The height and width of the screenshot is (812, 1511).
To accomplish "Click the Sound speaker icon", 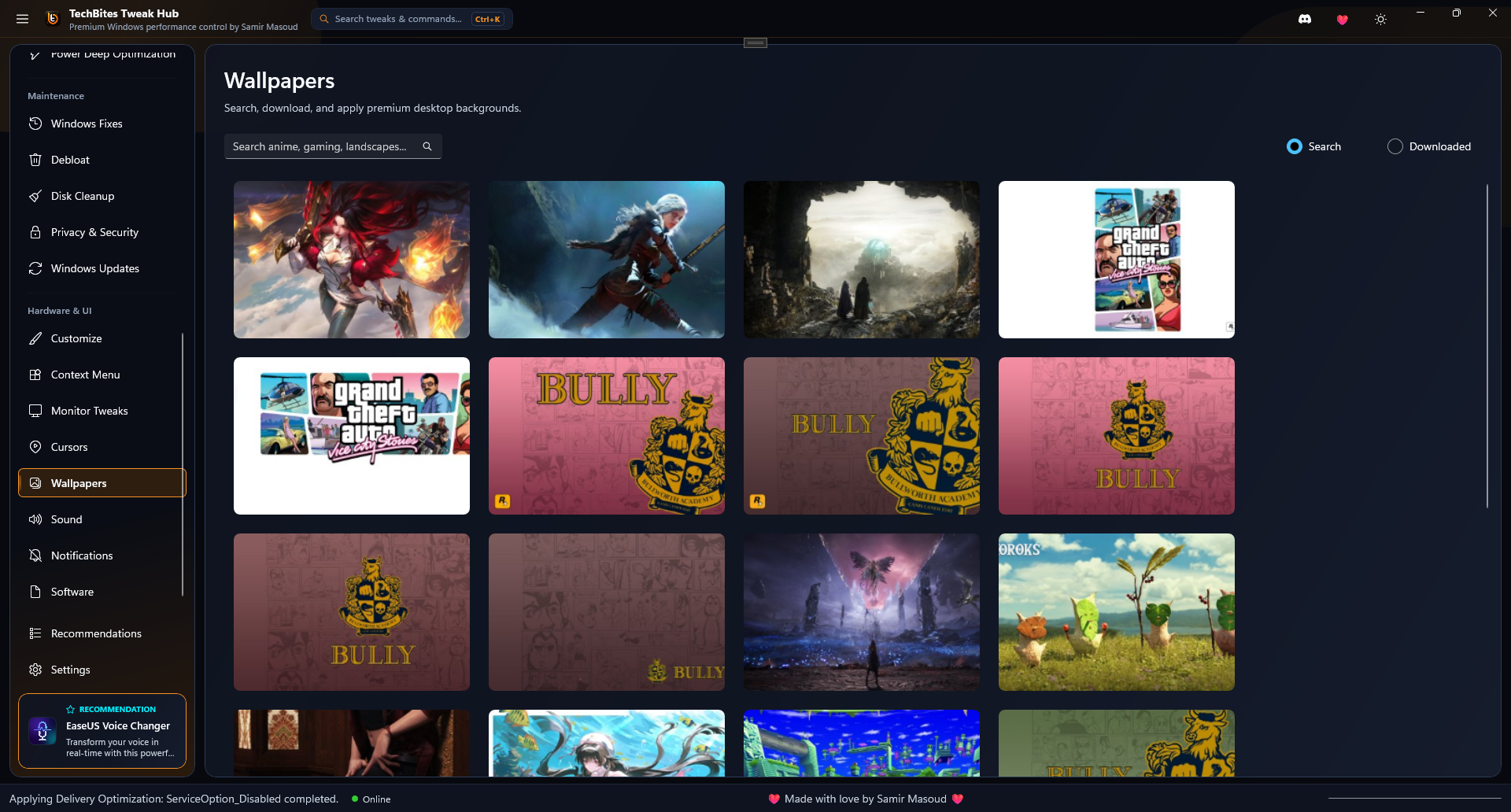I will coord(35,519).
